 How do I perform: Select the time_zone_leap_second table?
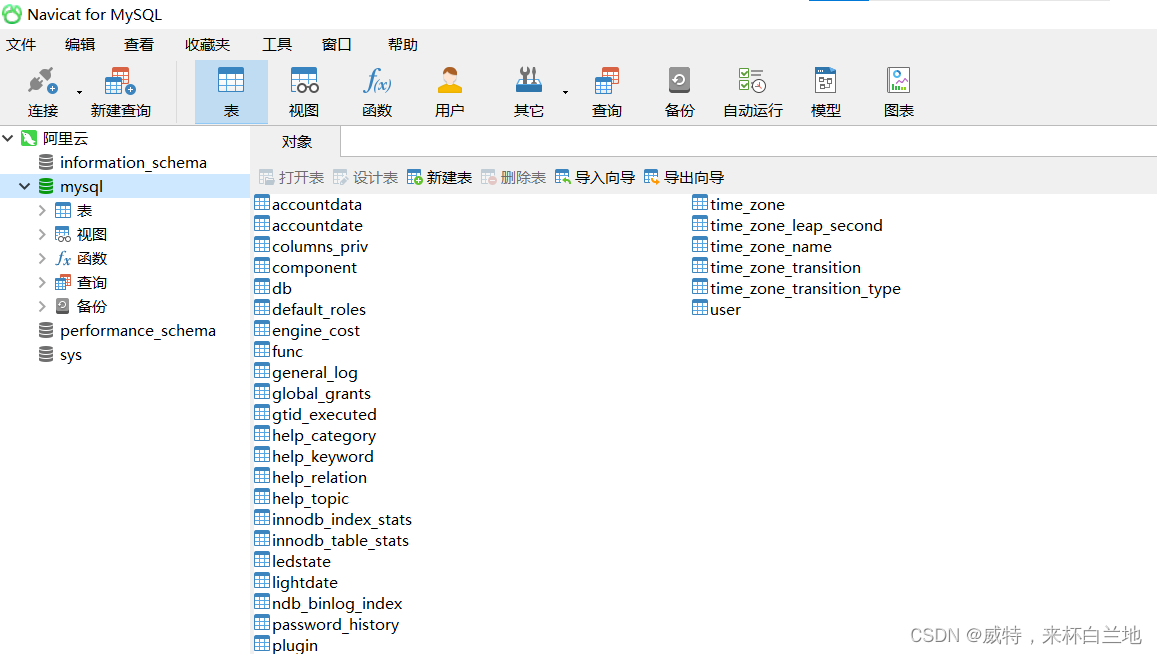tap(787, 225)
